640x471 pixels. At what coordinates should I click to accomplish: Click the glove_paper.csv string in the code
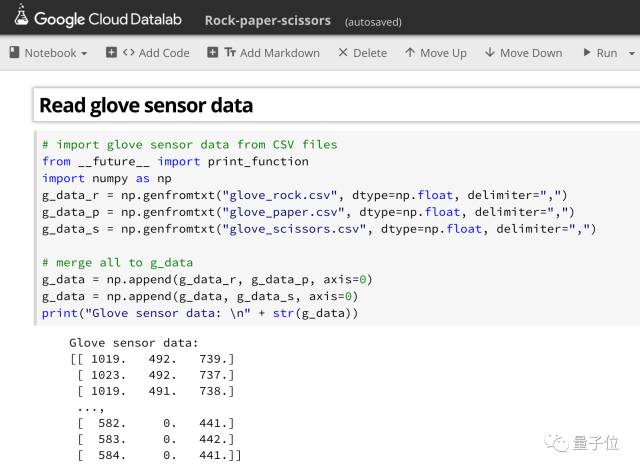tap(283, 212)
